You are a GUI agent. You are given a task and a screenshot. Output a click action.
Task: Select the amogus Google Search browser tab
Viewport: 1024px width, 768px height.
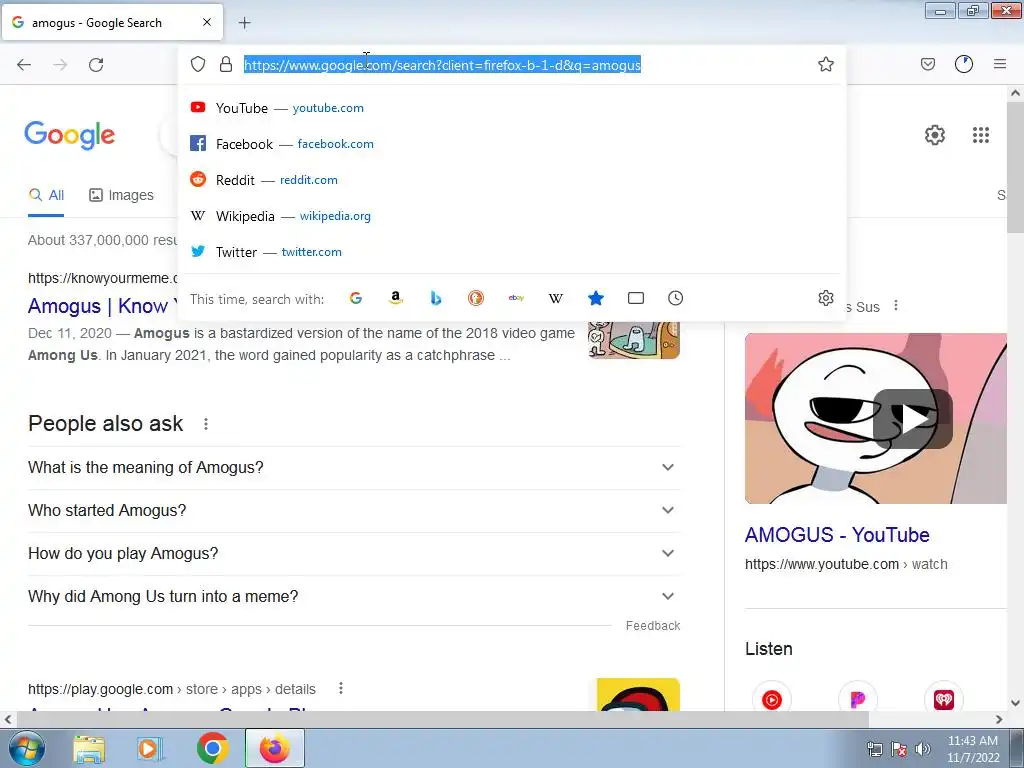pos(112,22)
